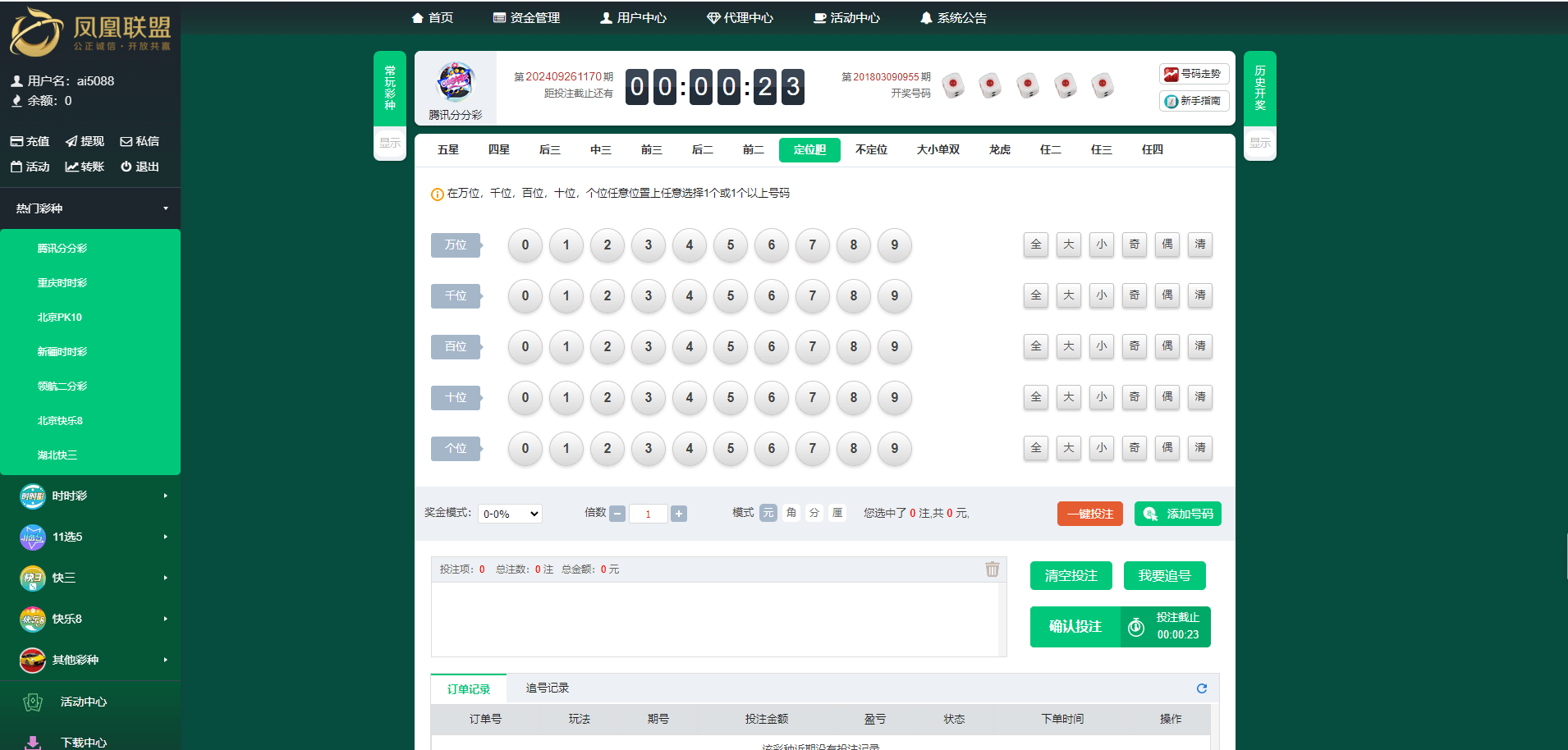Refresh the order records list
This screenshot has height=750, width=1568.
pyautogui.click(x=1202, y=688)
